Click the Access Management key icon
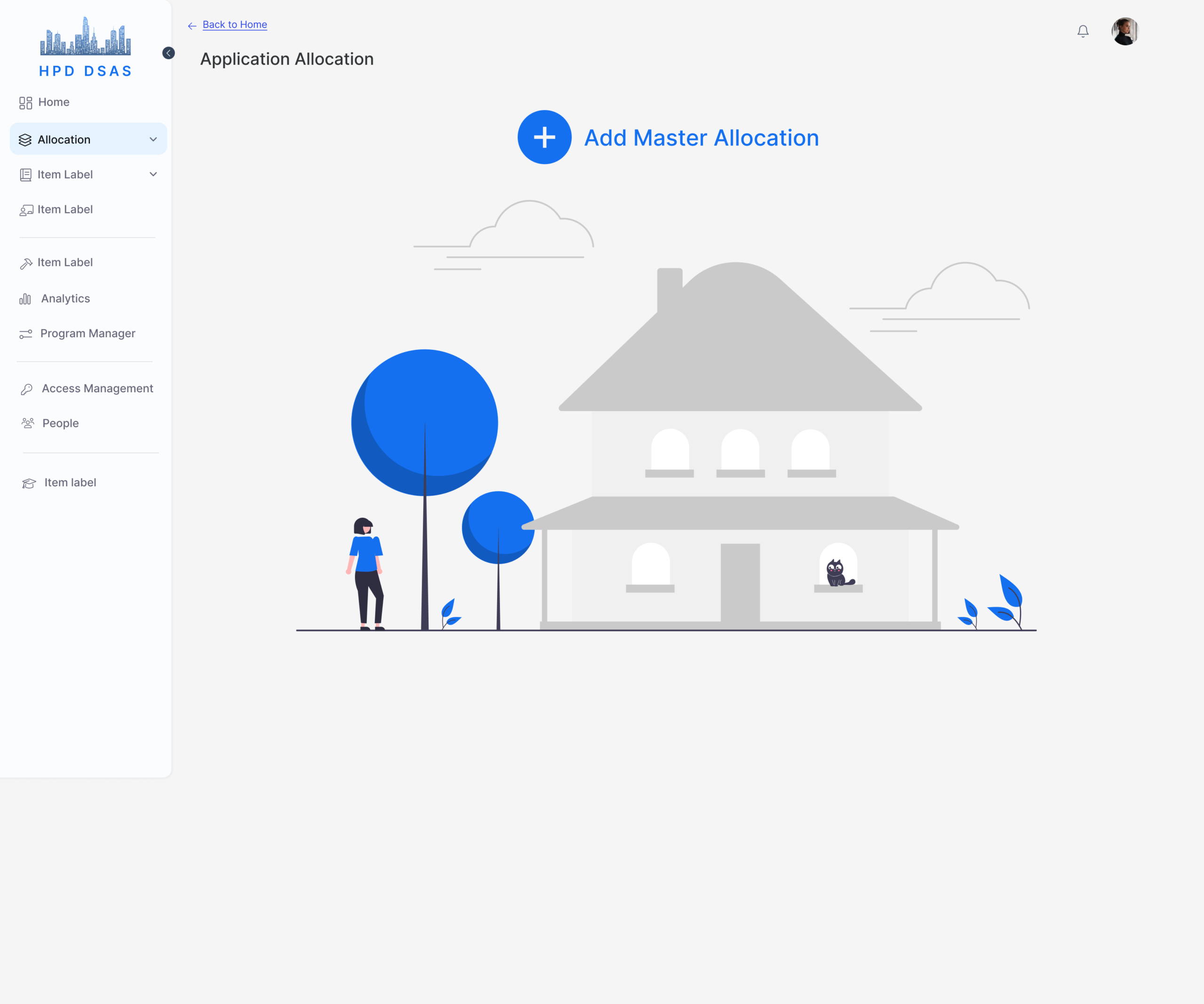 click(27, 389)
